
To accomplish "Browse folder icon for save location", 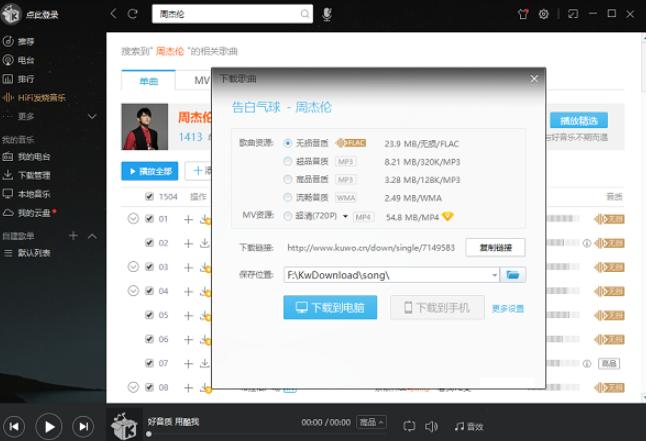I will (x=513, y=275).
